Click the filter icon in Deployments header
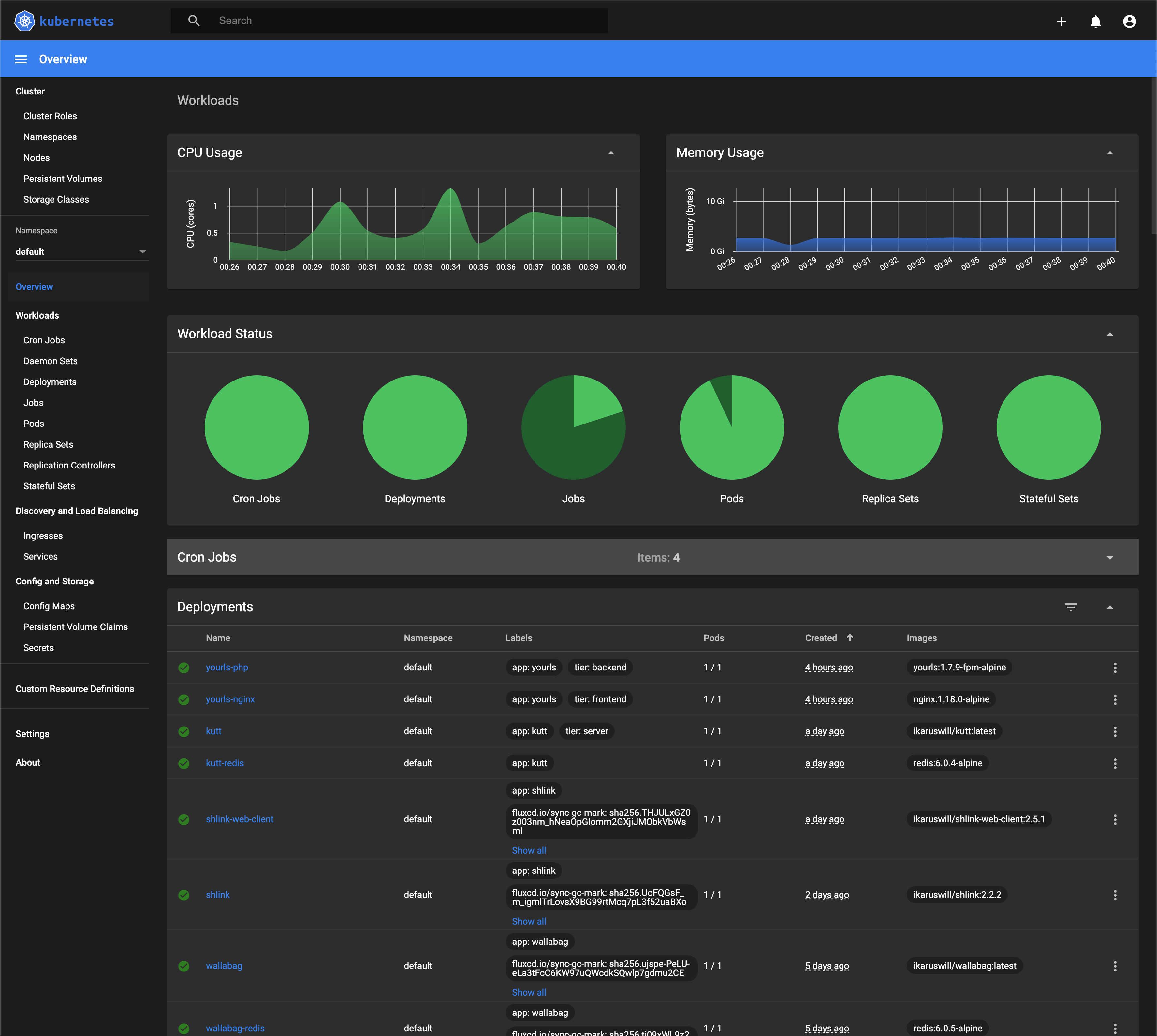 [x=1071, y=607]
